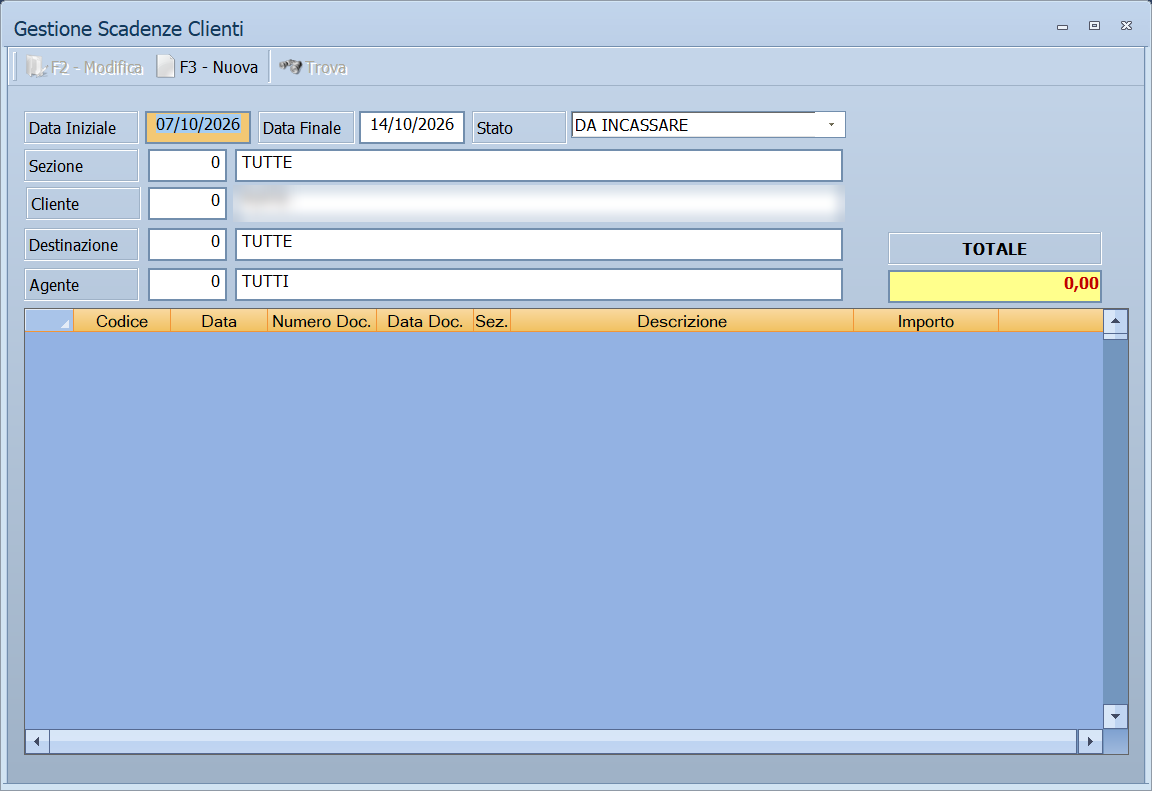Sort by the Data column header
The width and height of the screenshot is (1152, 791).
(219, 321)
